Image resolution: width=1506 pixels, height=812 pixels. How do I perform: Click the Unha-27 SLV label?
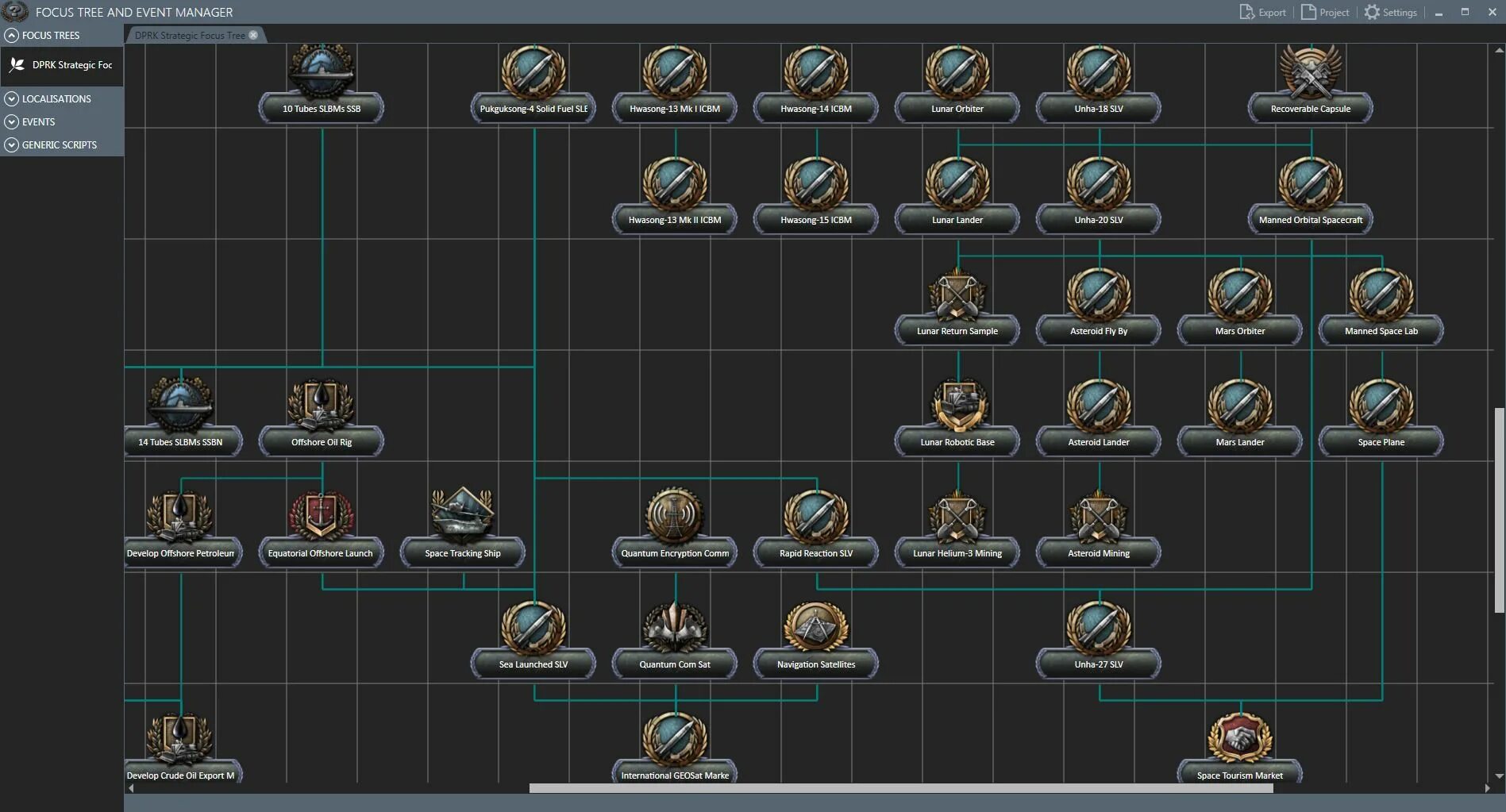click(1099, 664)
